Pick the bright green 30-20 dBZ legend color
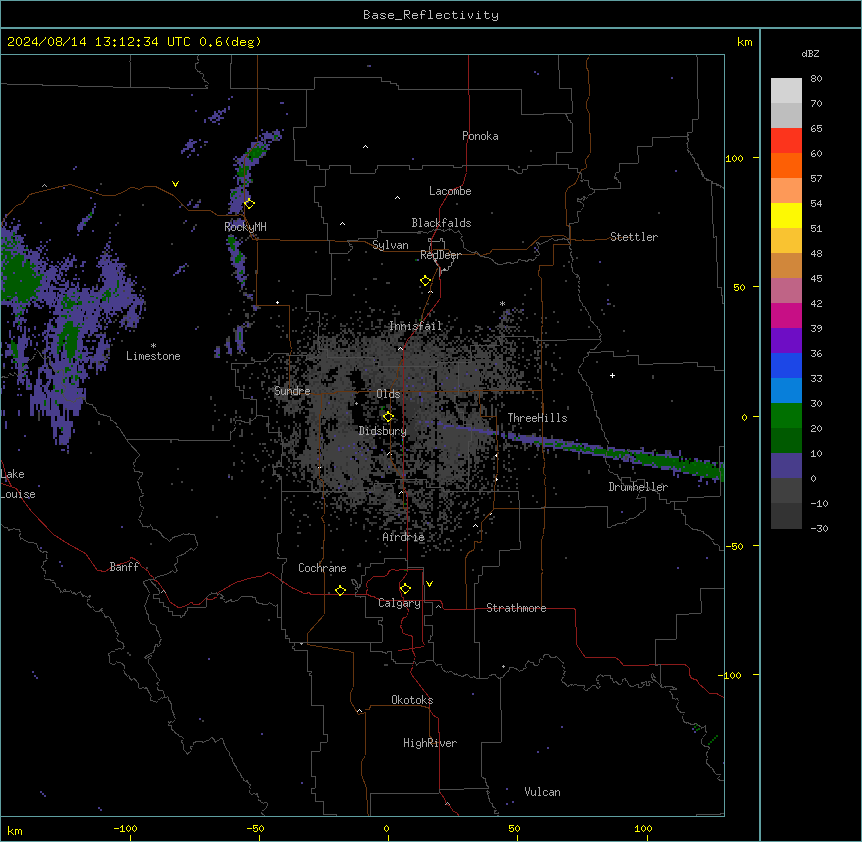 coord(786,416)
